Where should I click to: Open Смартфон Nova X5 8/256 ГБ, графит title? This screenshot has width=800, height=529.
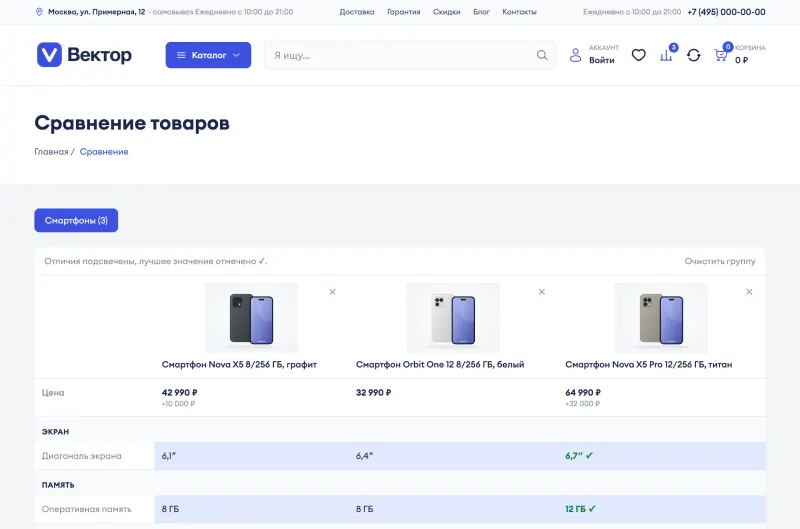coord(239,364)
